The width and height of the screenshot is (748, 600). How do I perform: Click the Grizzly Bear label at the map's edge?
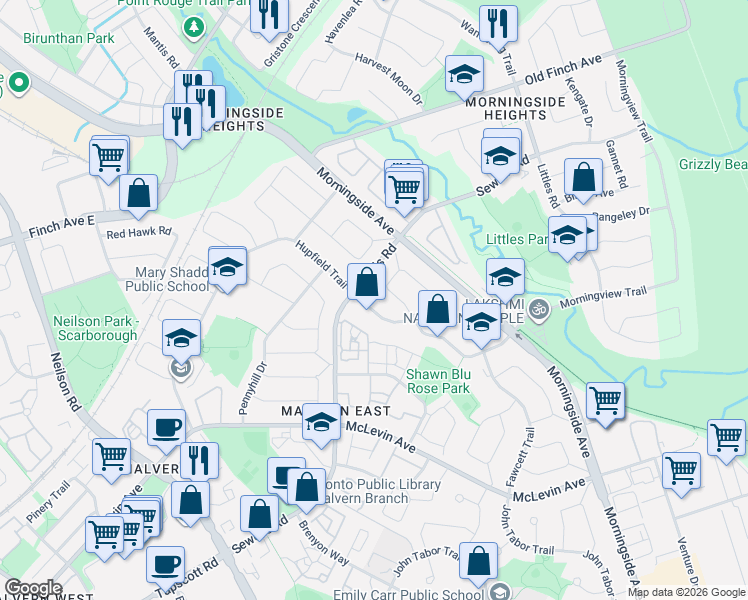coord(713,164)
